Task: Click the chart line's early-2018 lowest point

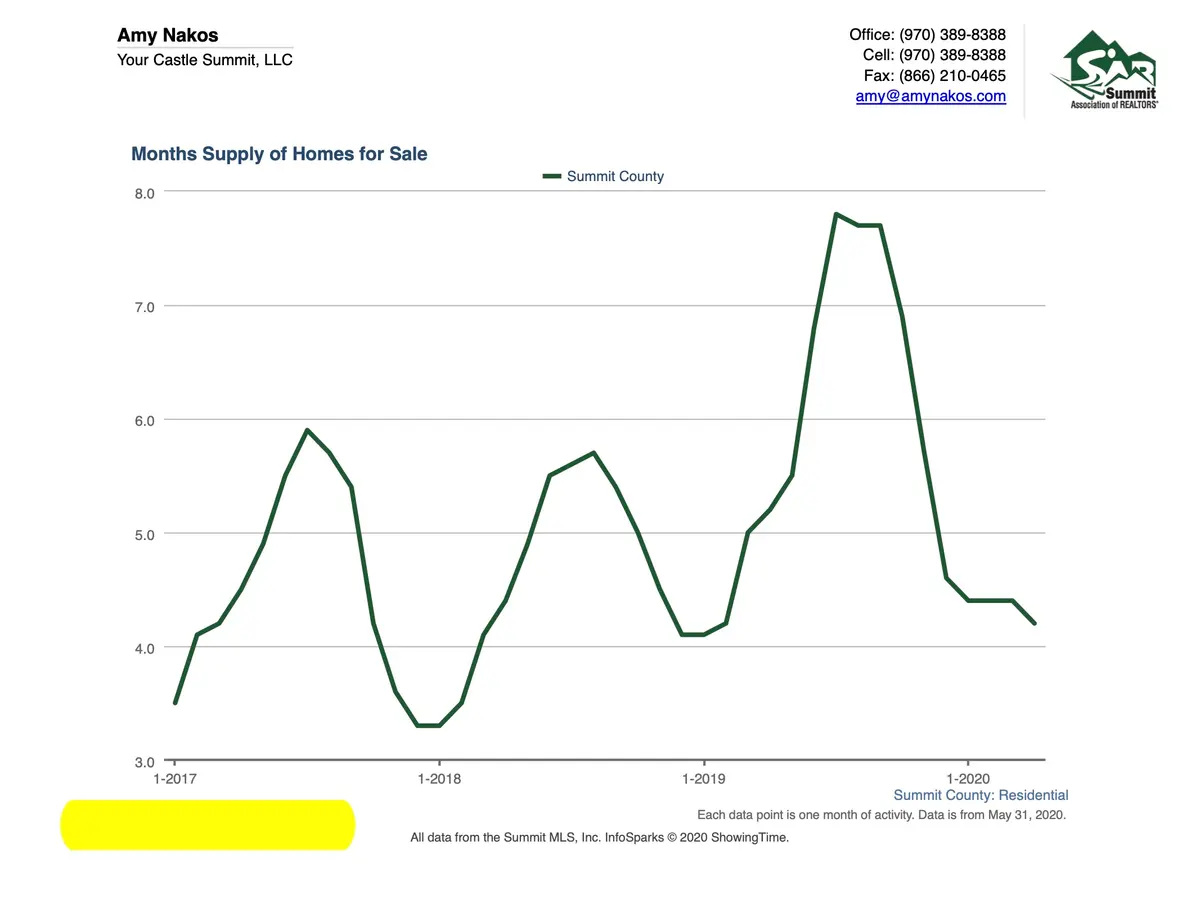Action: (x=428, y=725)
